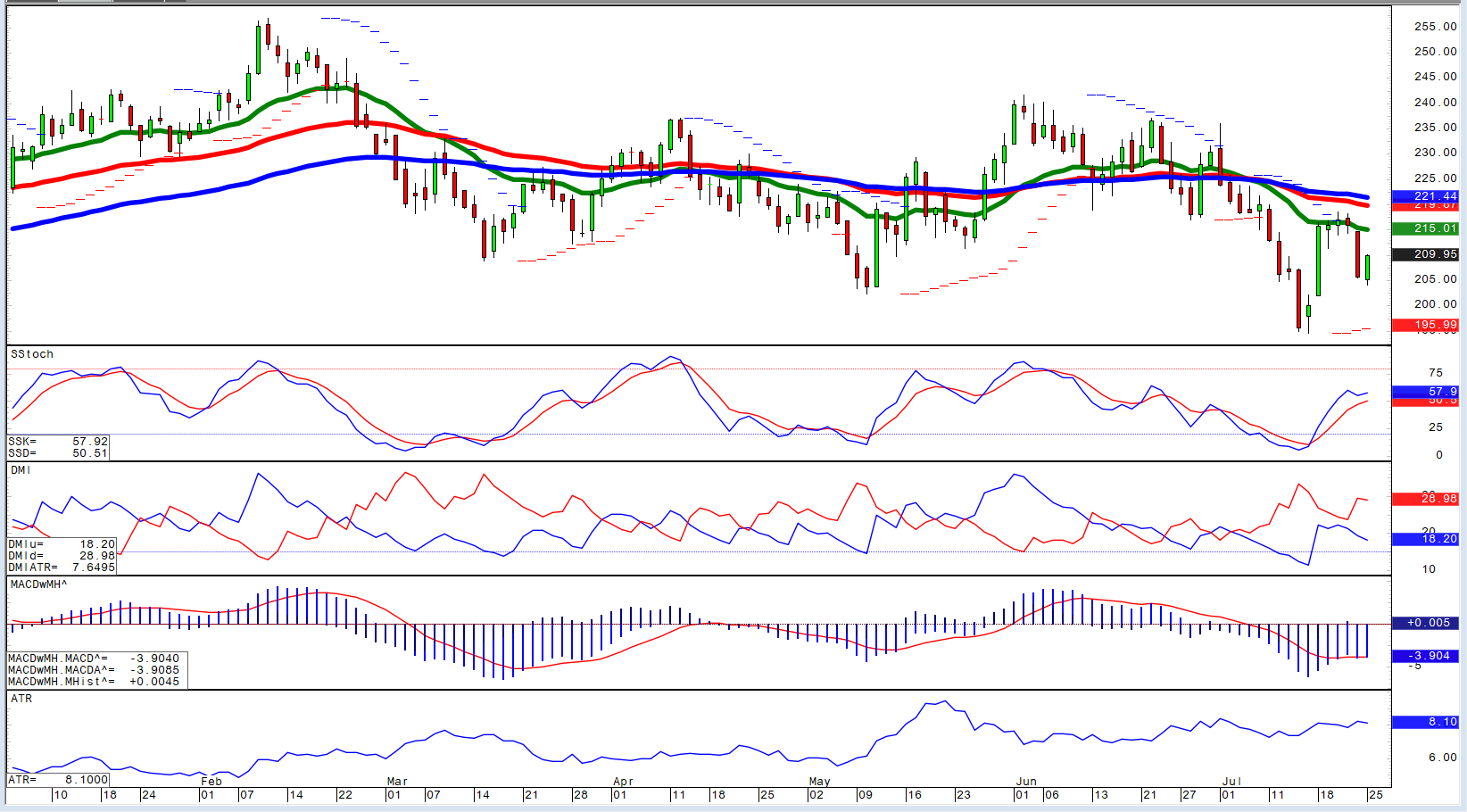
Task: Select the MACDwMH.MACDA^= -3.9085 readout
Action: 95,670
